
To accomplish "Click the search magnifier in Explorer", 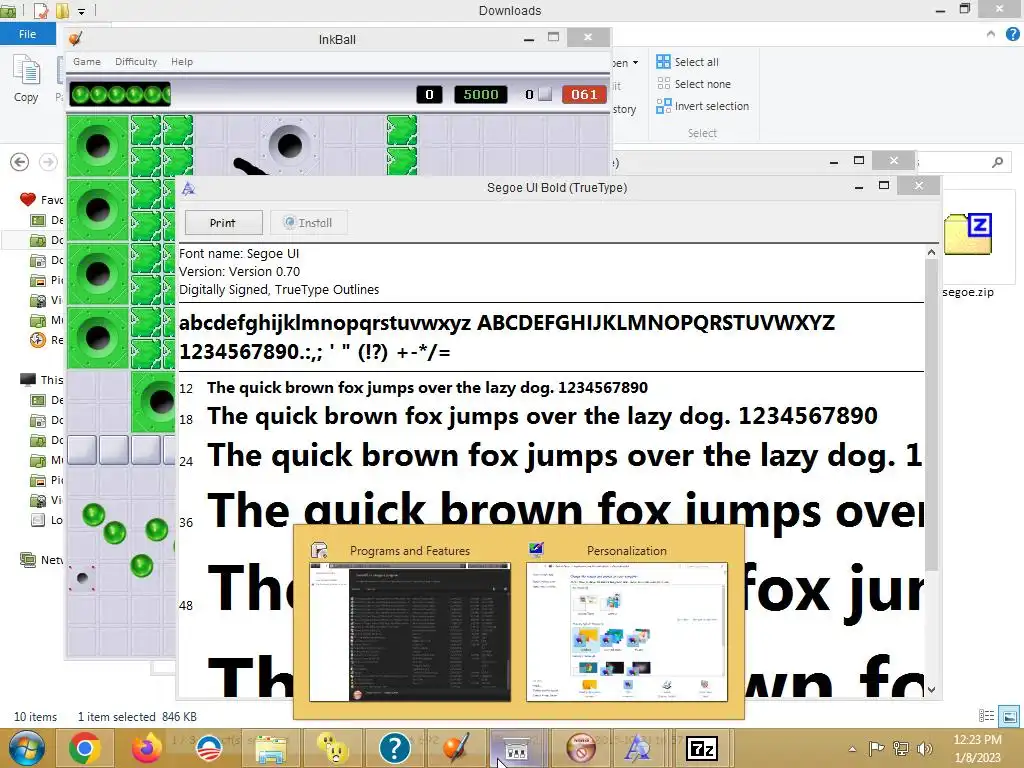I will click(997, 162).
